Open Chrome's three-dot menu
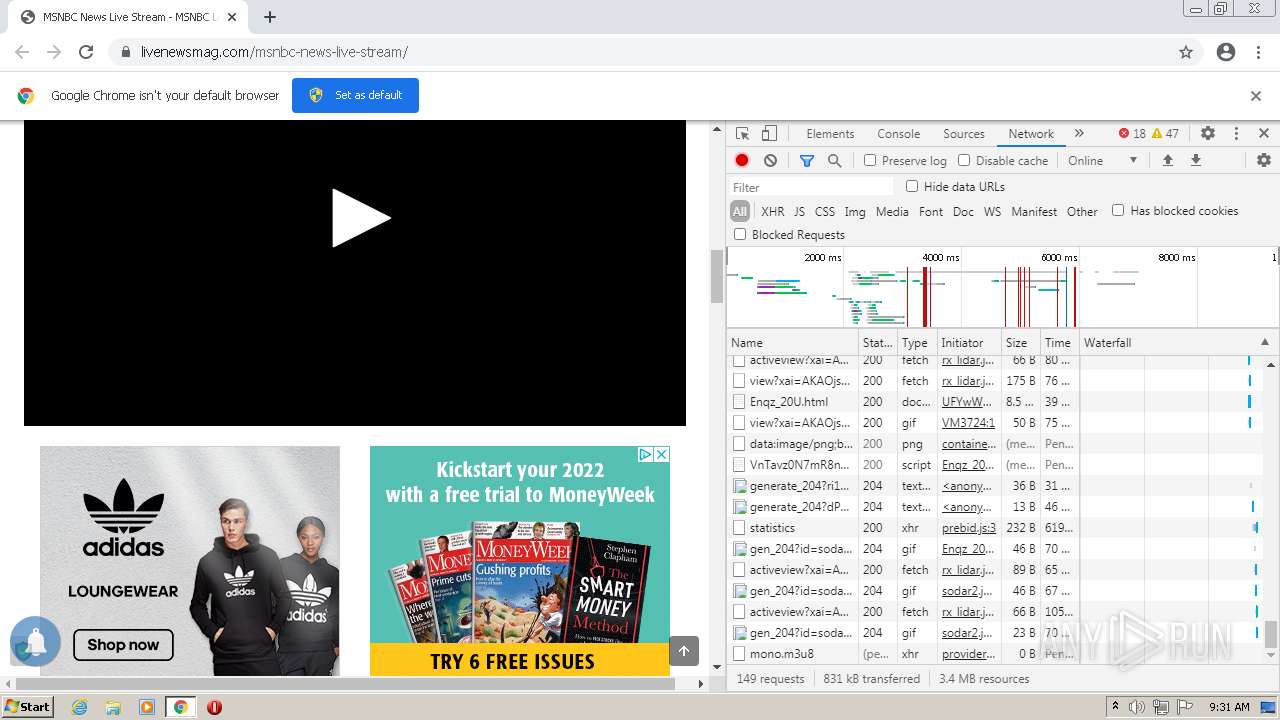This screenshot has height=720, width=1280. click(x=1258, y=52)
